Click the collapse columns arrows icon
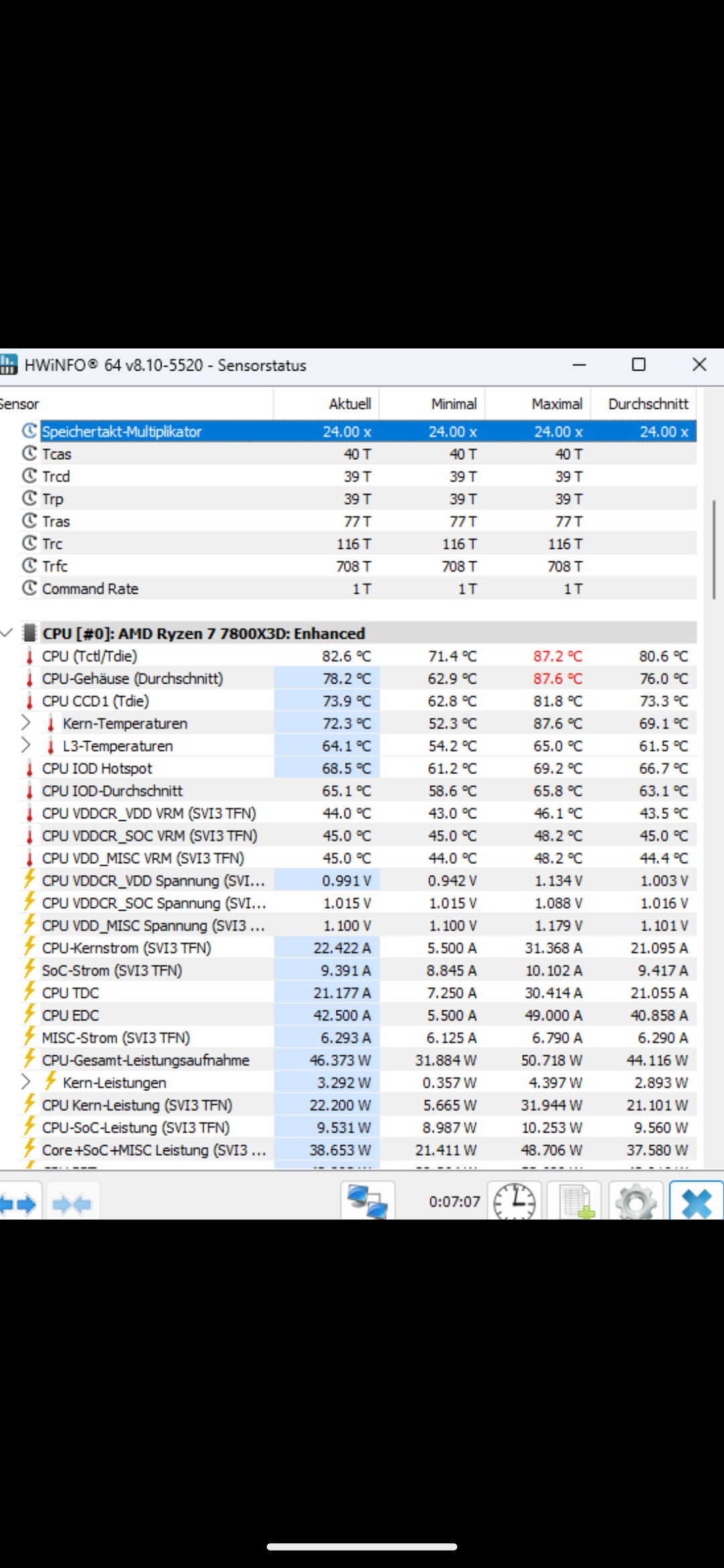Image resolution: width=724 pixels, height=1568 pixels. click(72, 1204)
